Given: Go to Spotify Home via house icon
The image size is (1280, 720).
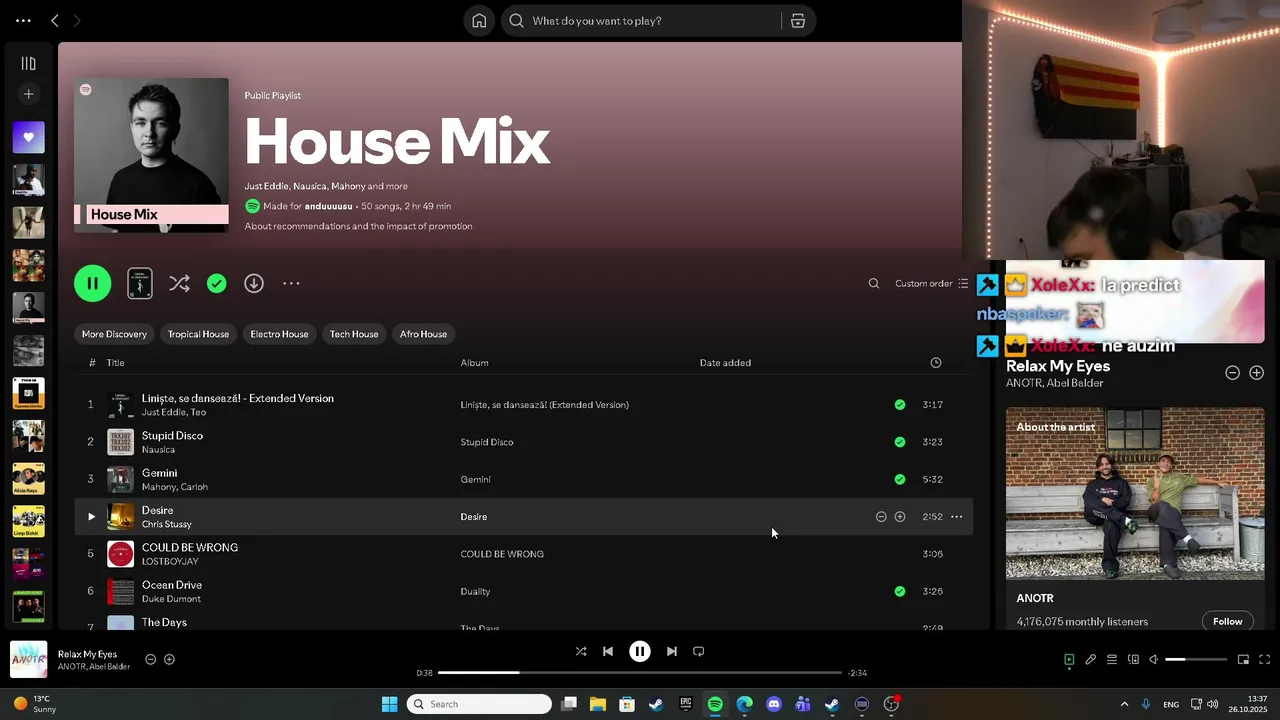Looking at the screenshot, I should click(x=479, y=21).
